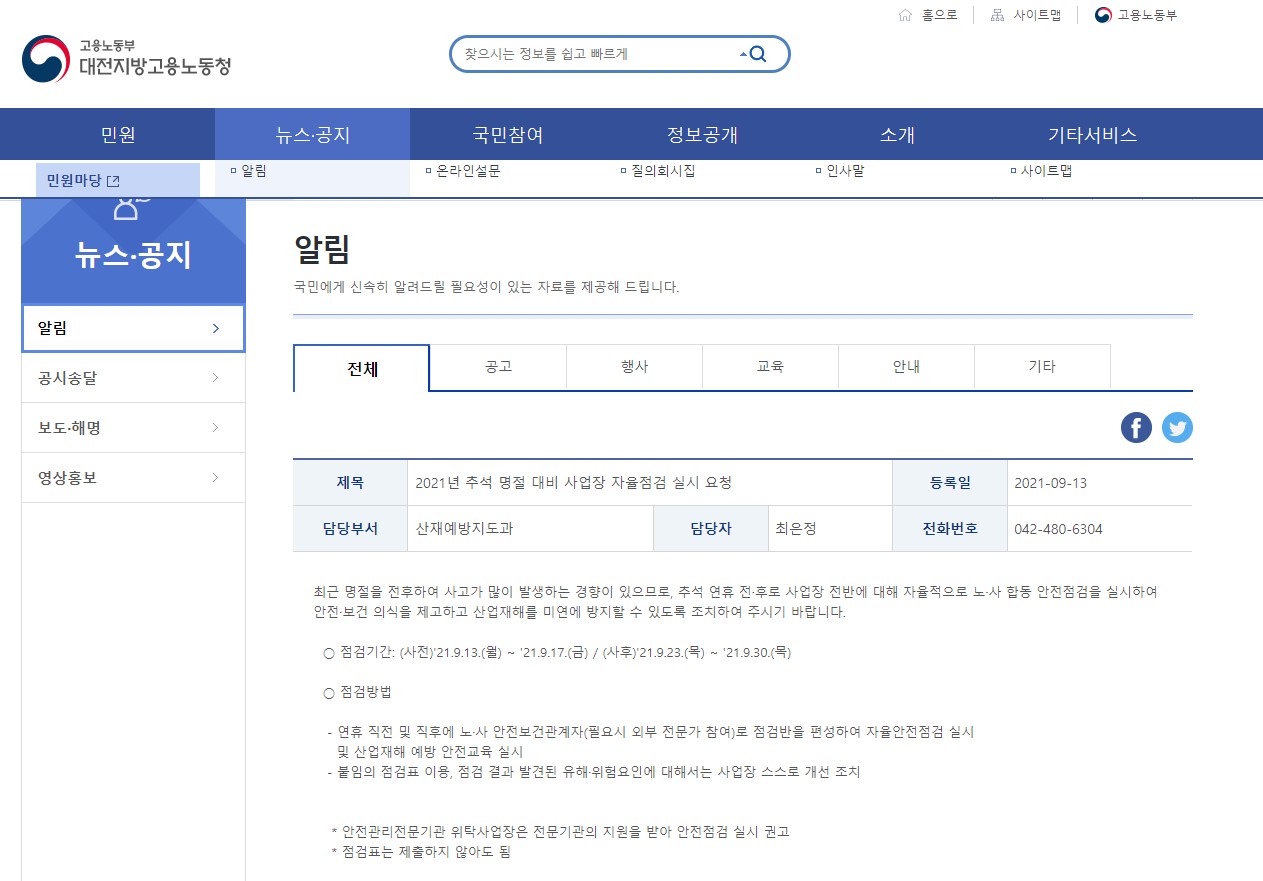Open the small arrow dropdown in search box
The height and width of the screenshot is (881, 1263).
(x=743, y=55)
